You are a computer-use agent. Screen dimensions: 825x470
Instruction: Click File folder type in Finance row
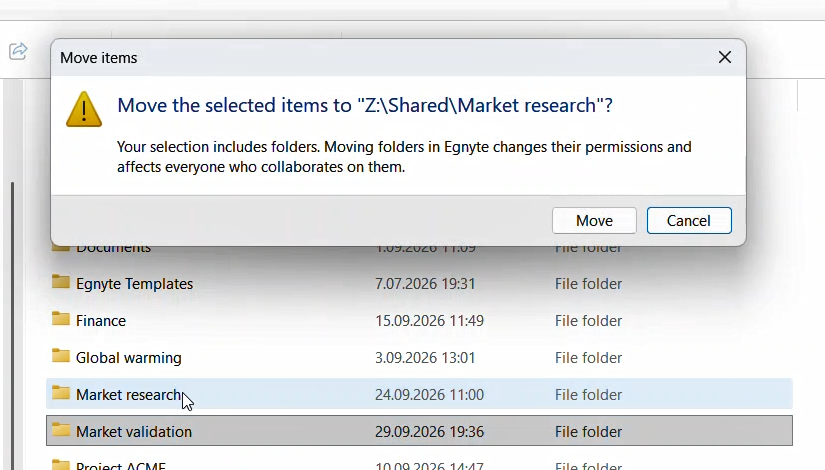588,321
